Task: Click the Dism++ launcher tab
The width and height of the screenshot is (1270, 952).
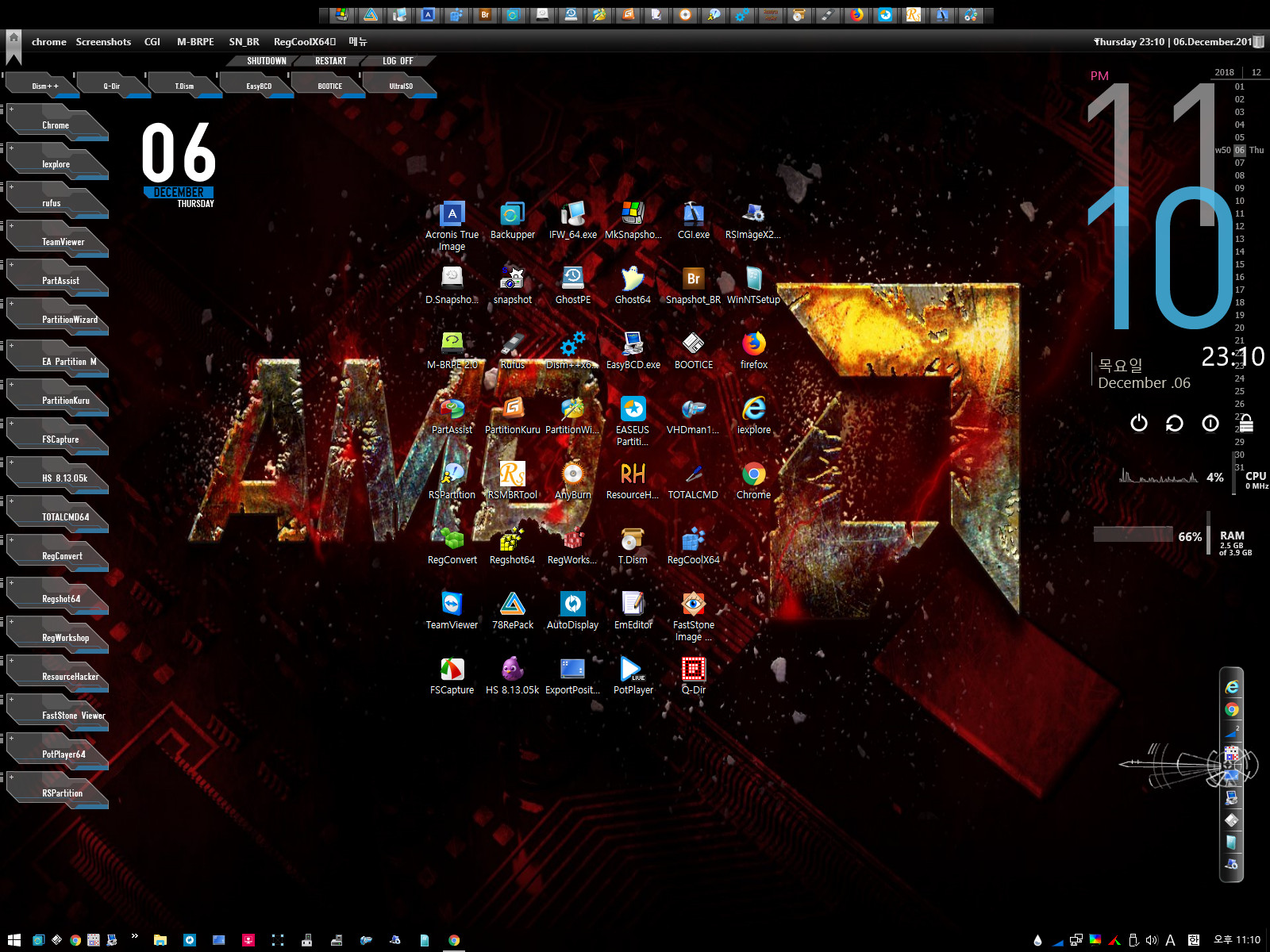Action: [x=44, y=86]
